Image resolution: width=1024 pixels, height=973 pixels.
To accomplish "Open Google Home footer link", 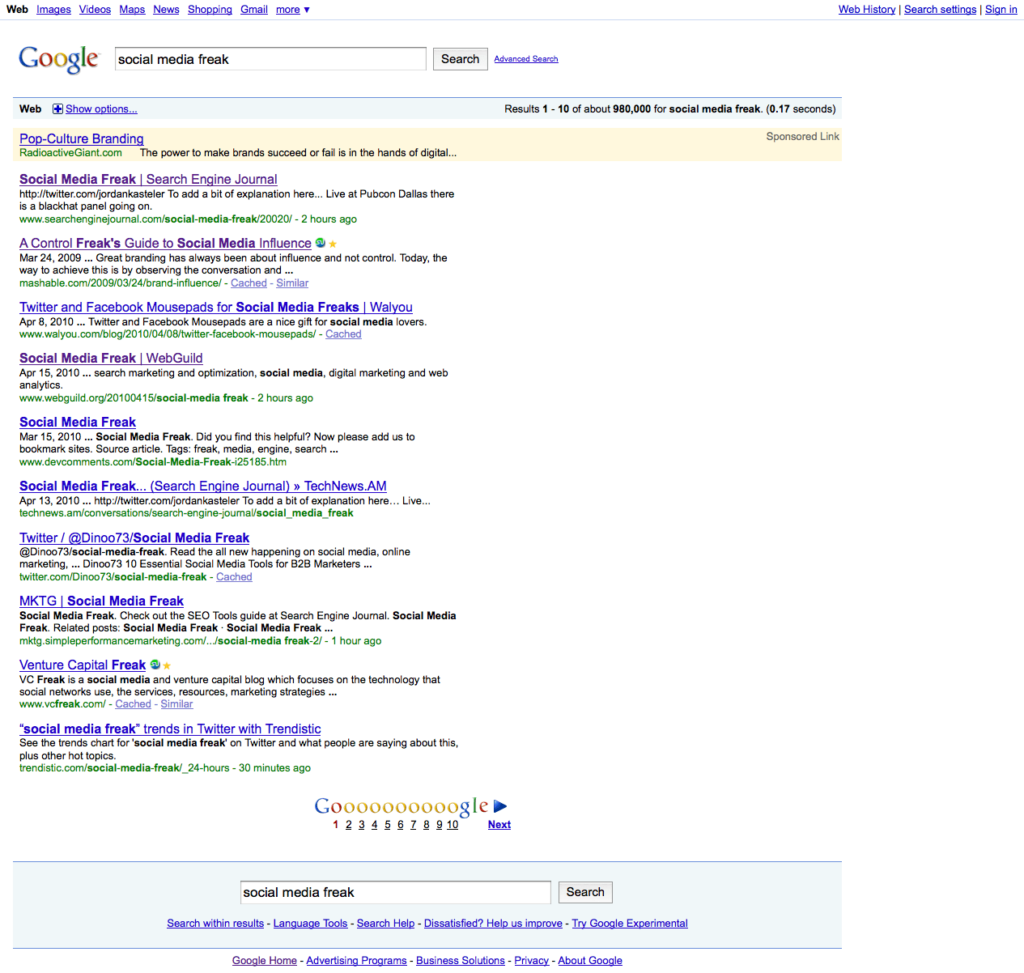I will click(x=264, y=961).
